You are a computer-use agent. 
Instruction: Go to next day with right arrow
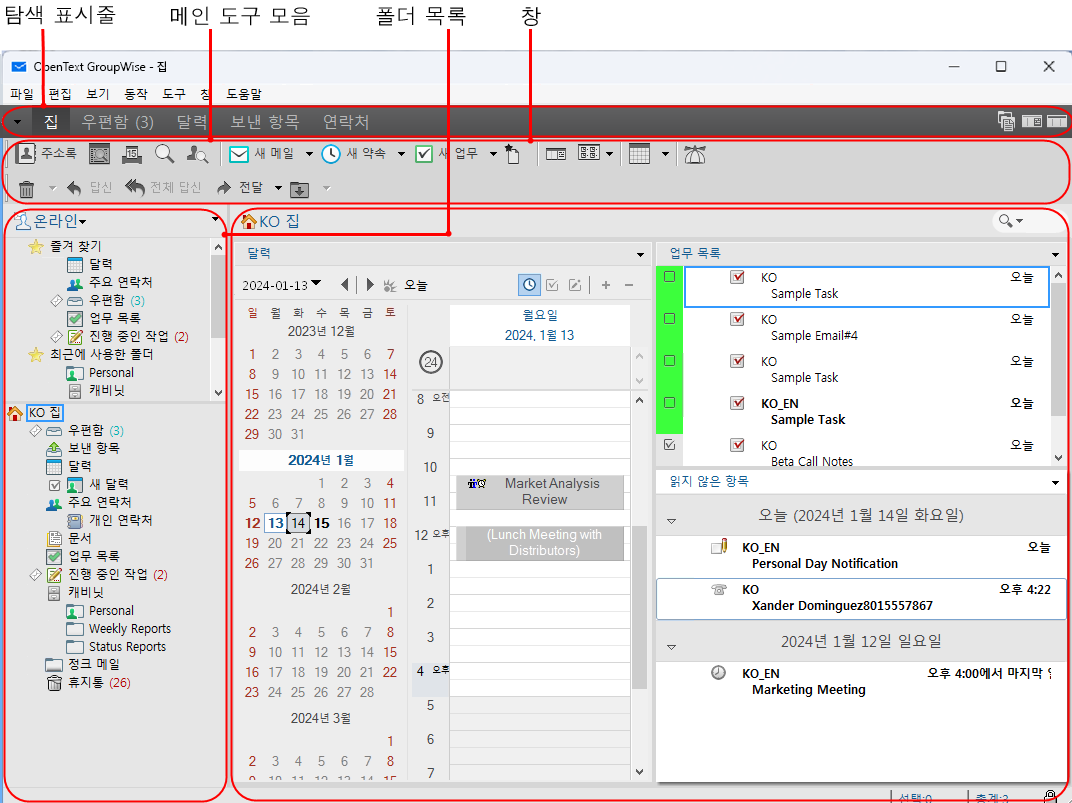tap(370, 285)
